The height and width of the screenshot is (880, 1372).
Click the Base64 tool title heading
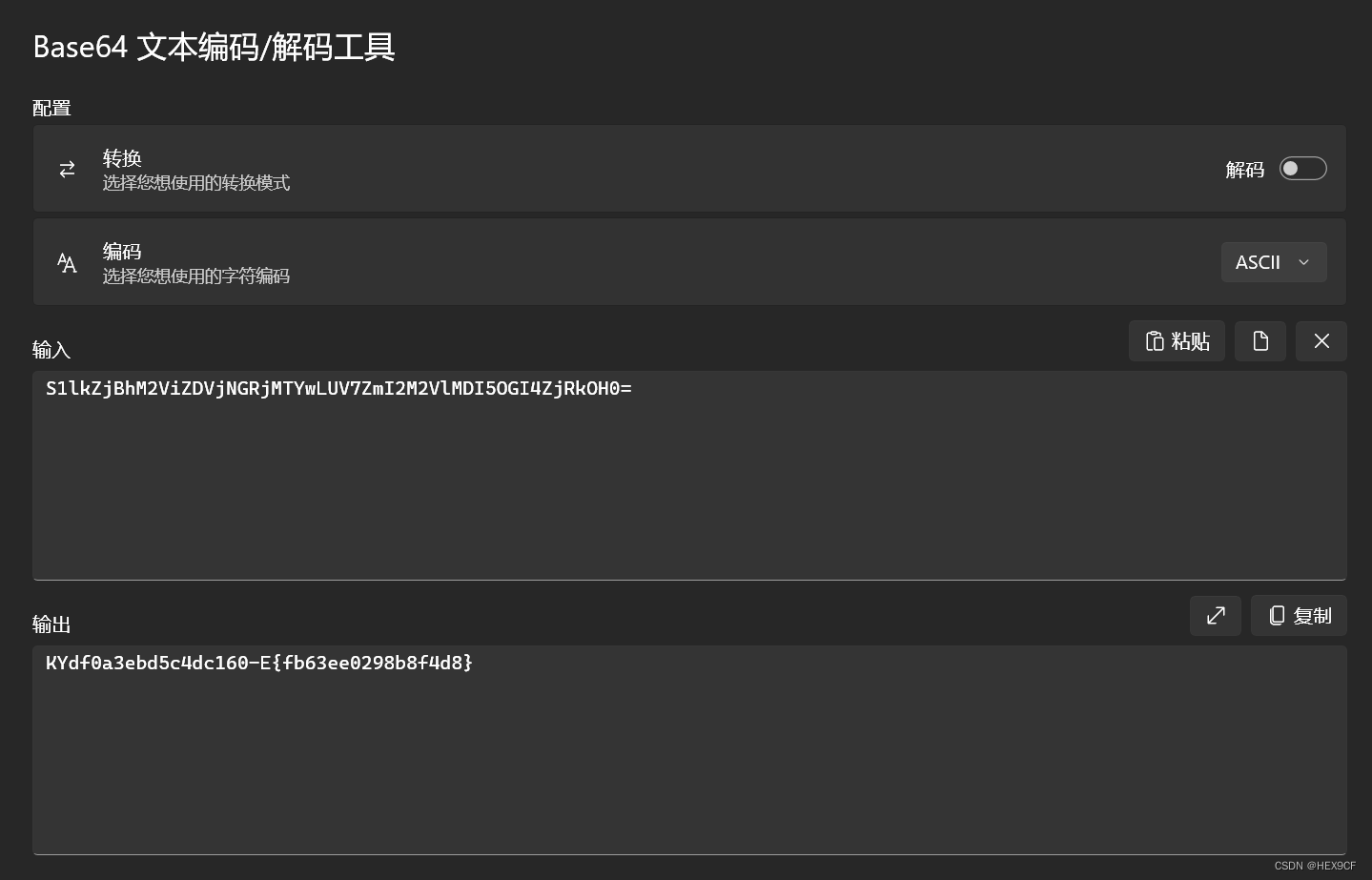click(x=214, y=48)
